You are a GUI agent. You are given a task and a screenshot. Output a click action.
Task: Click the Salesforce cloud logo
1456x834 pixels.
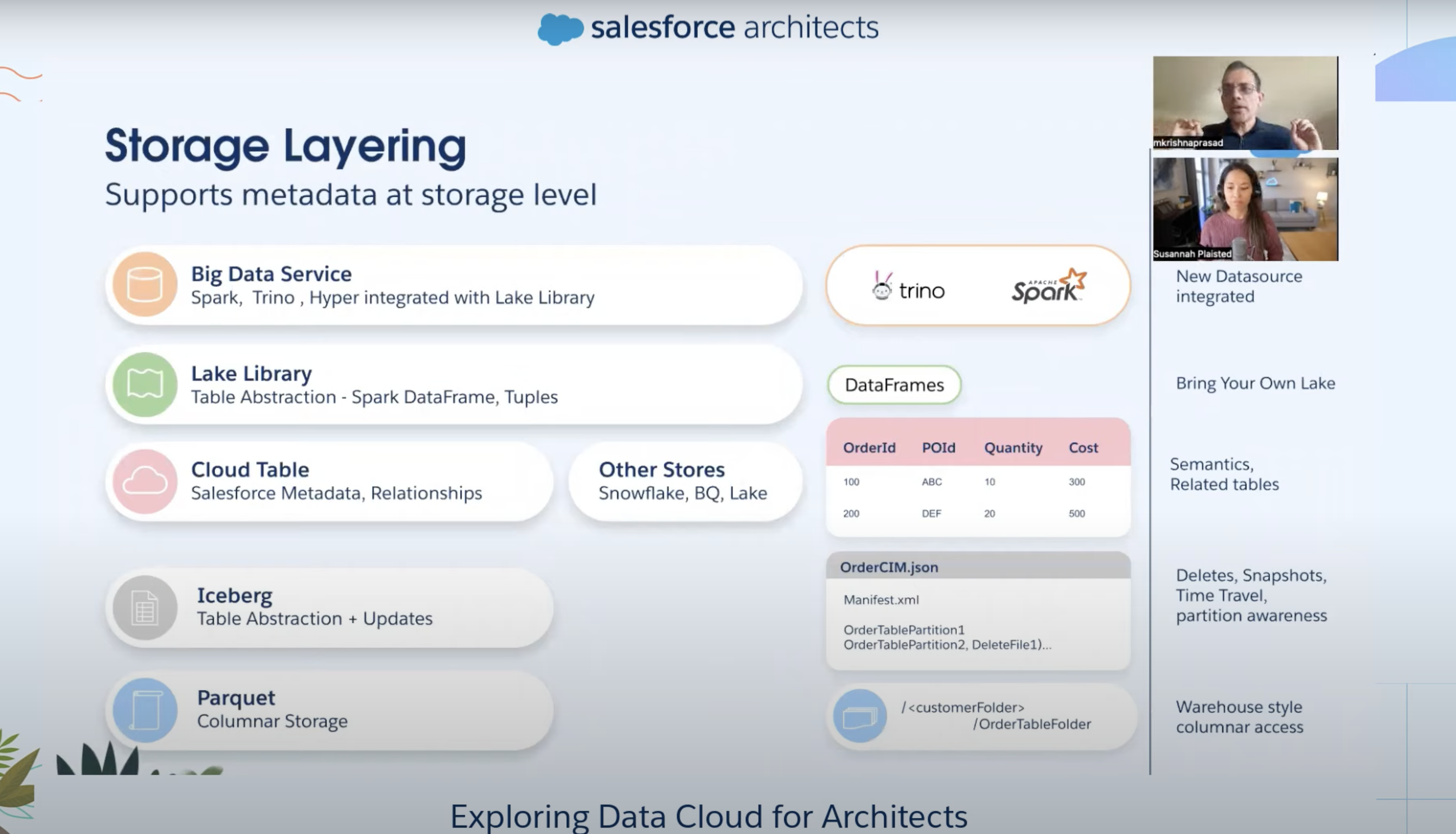tap(560, 29)
